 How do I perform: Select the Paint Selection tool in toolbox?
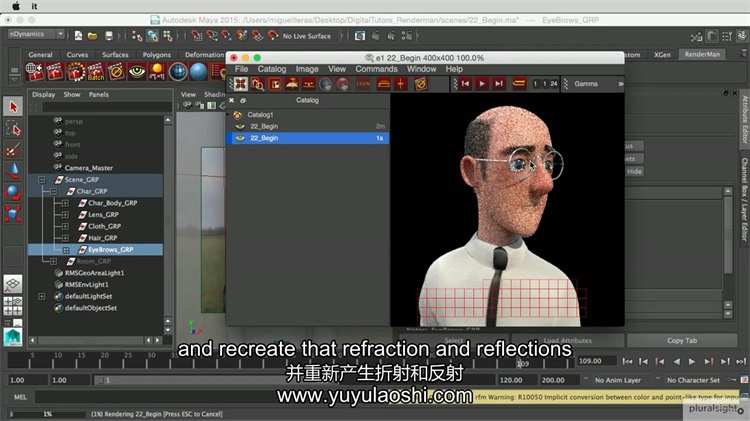[13, 150]
